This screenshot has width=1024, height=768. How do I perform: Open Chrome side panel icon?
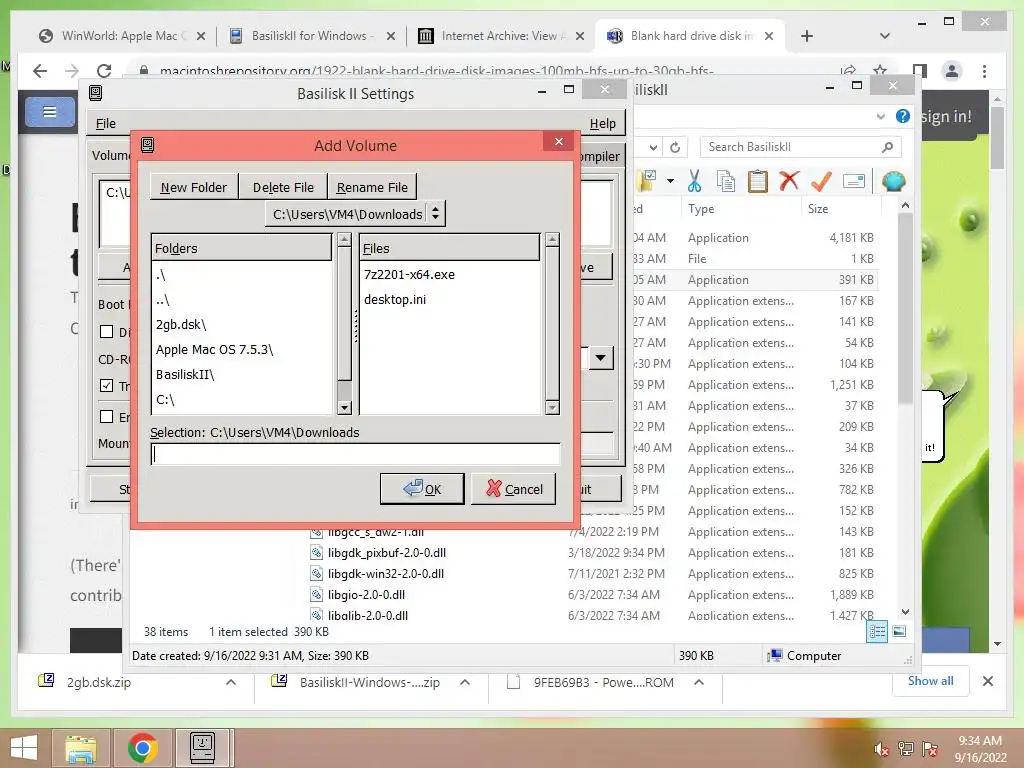point(920,71)
